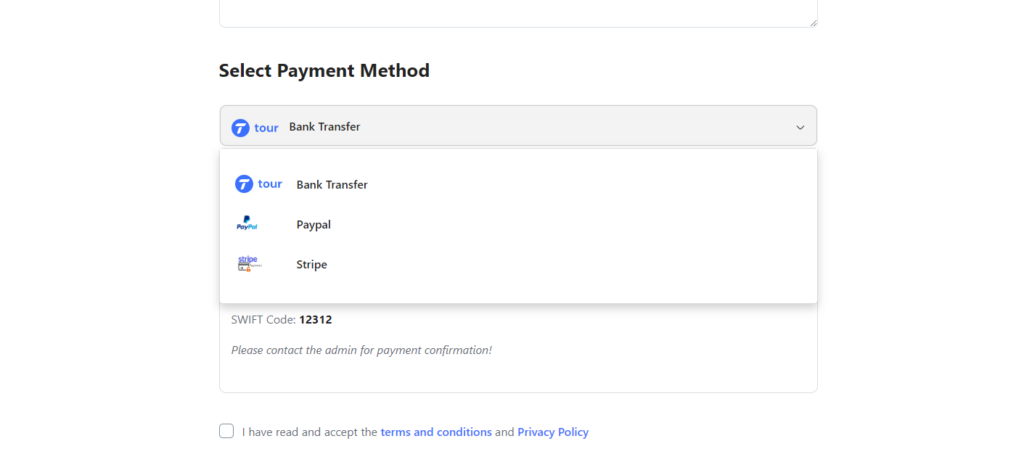Choose the Bank Transfer option from the list
Viewport: 1024px width, 457px height.
(519, 185)
